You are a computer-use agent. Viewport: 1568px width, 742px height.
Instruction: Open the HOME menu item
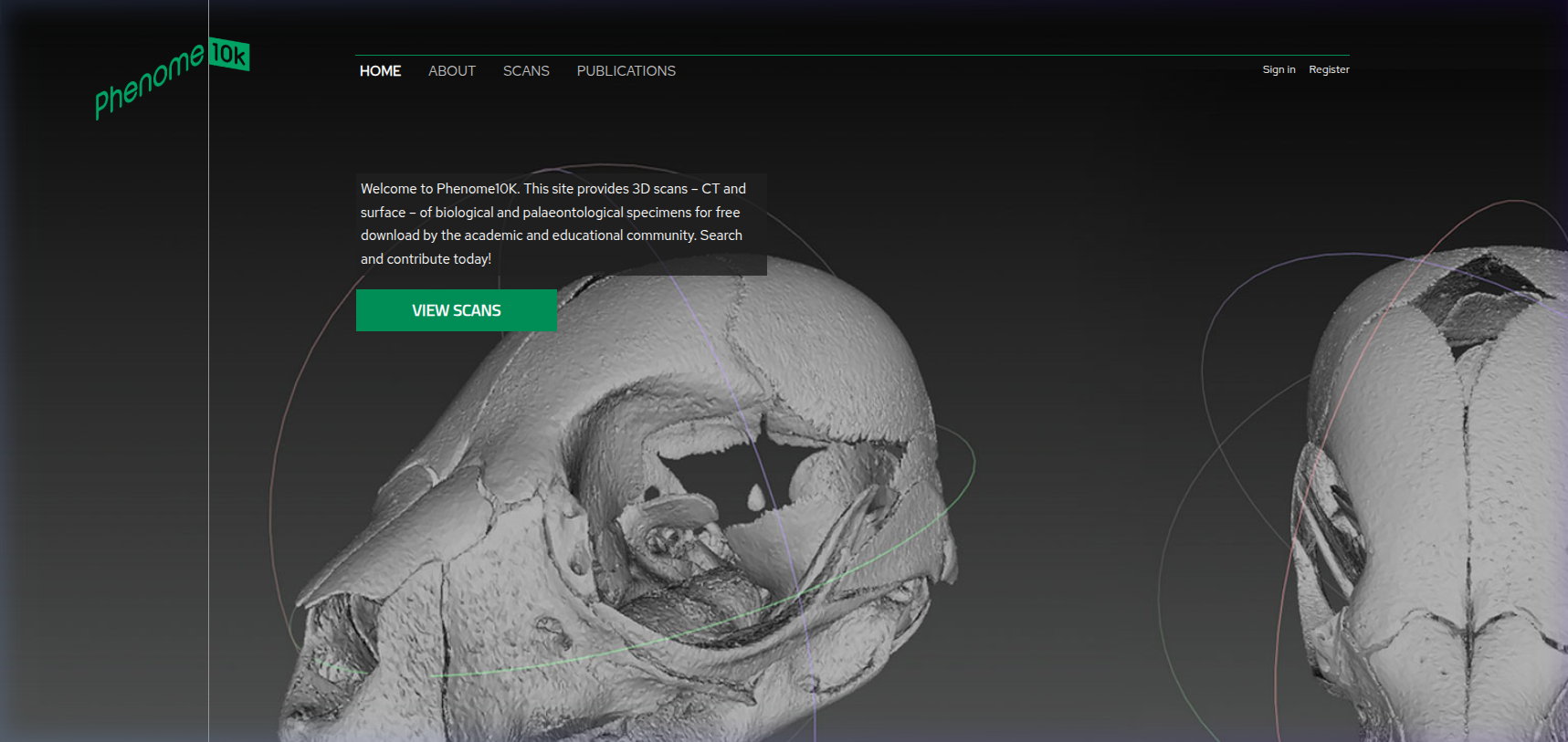(x=380, y=71)
